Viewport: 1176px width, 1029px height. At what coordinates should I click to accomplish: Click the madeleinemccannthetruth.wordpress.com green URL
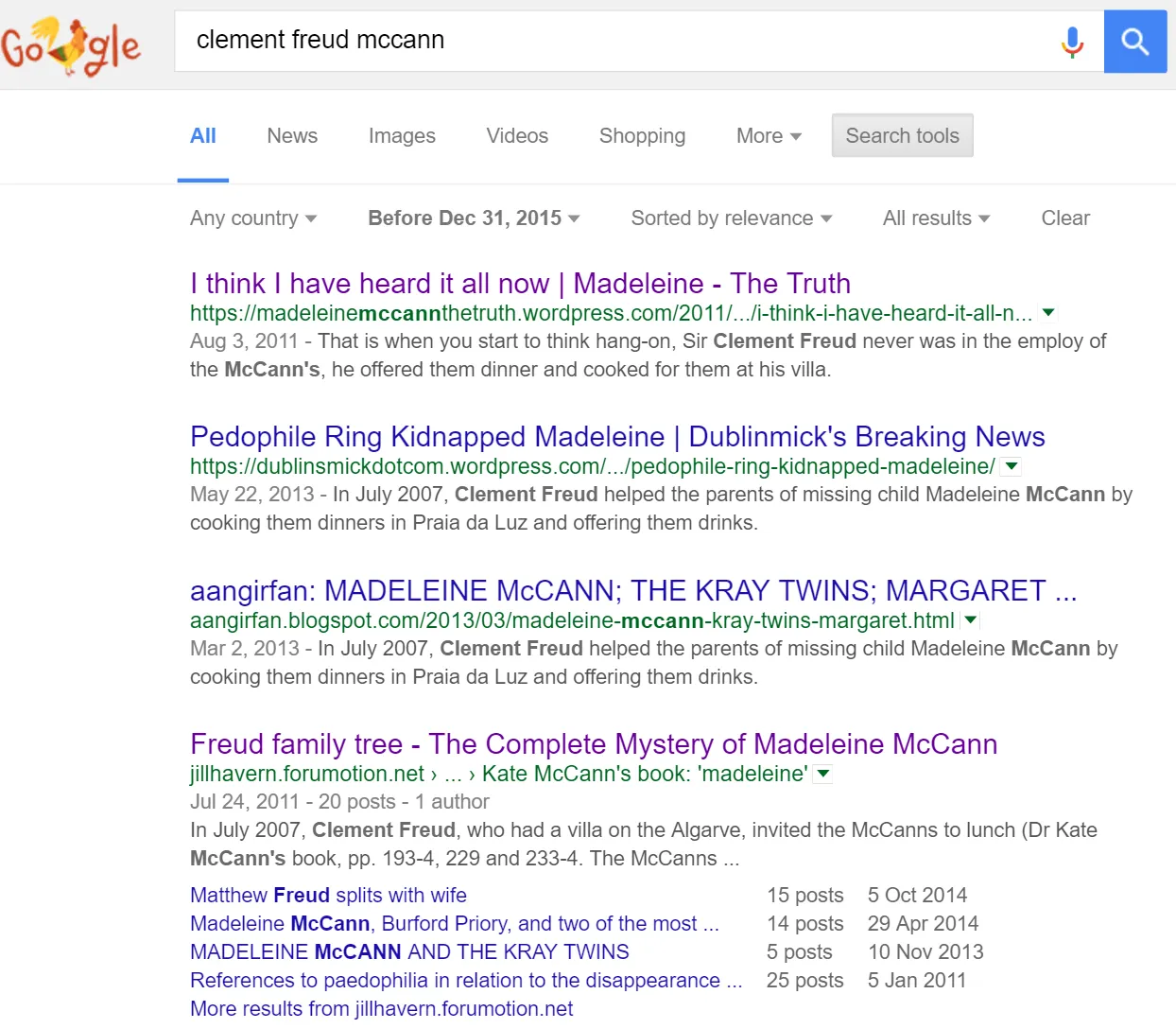pos(611,313)
